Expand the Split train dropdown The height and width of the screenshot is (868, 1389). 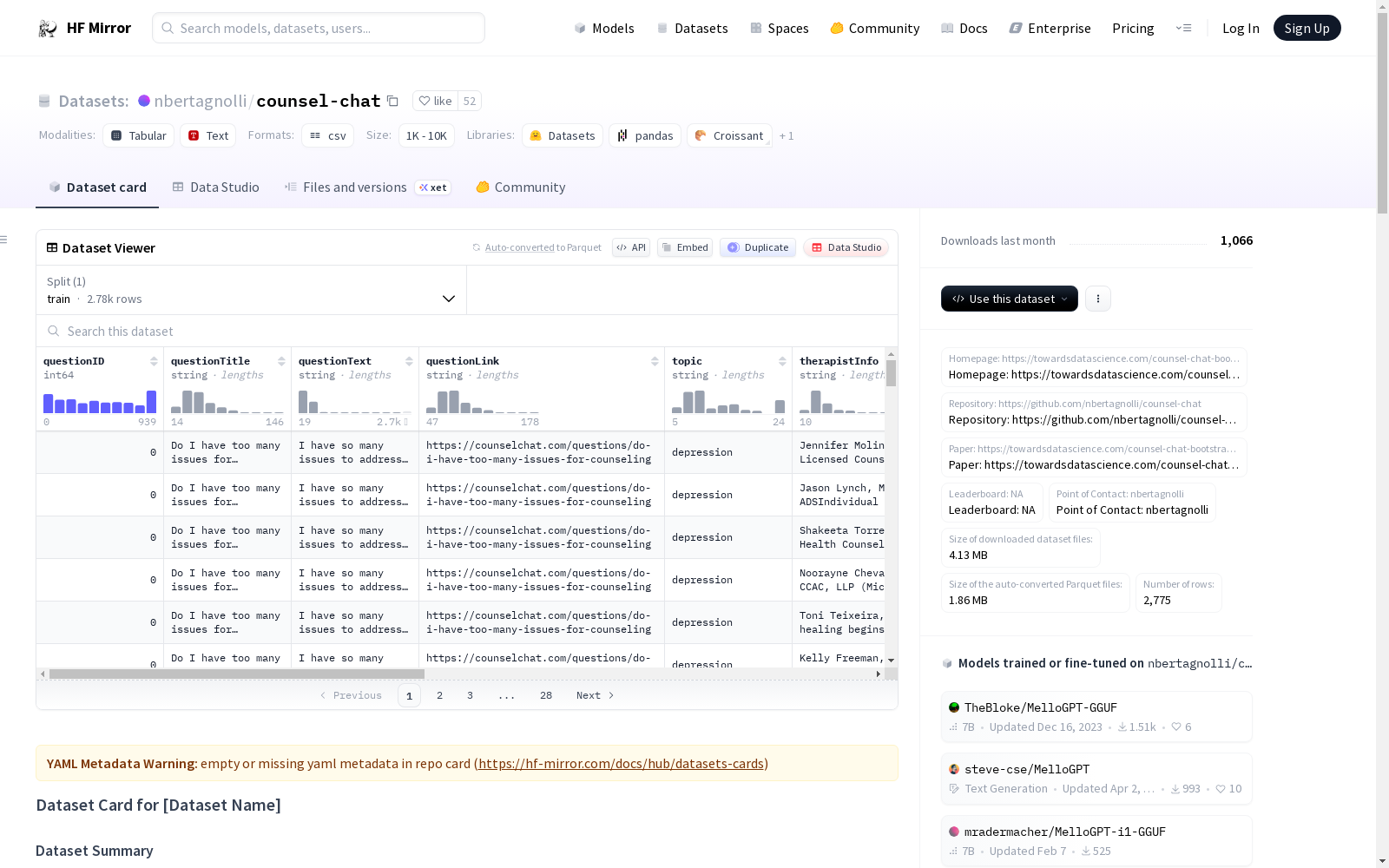(252, 290)
